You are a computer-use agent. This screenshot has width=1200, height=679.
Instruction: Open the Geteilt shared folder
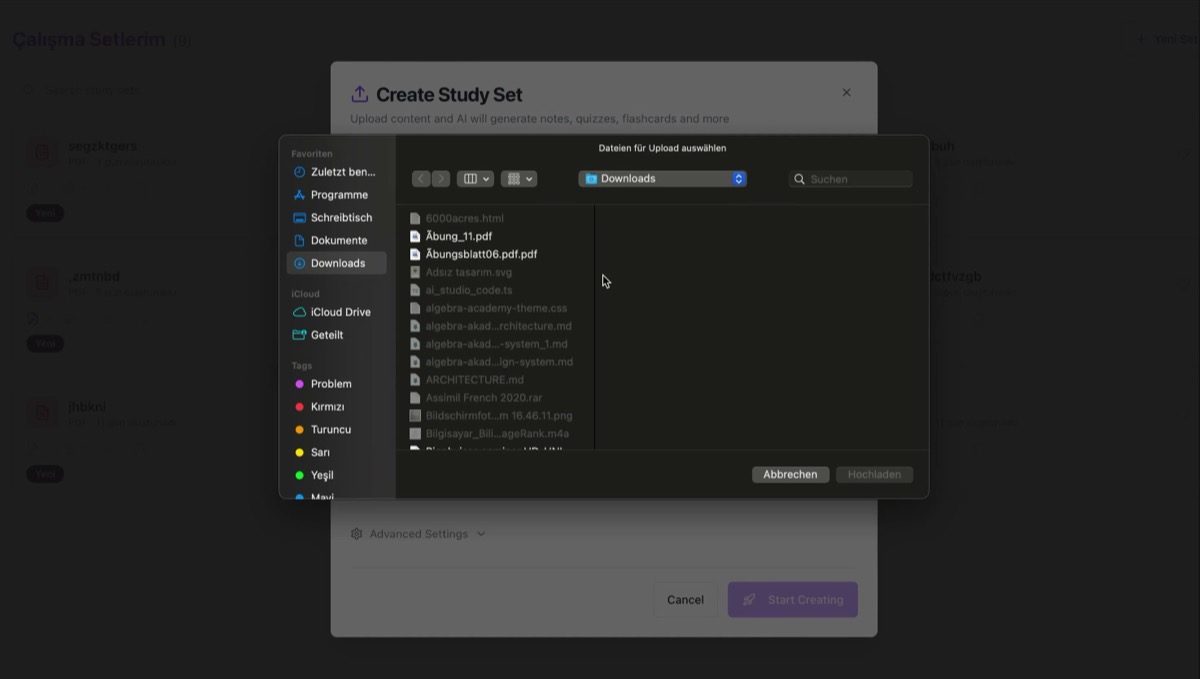(x=326, y=335)
